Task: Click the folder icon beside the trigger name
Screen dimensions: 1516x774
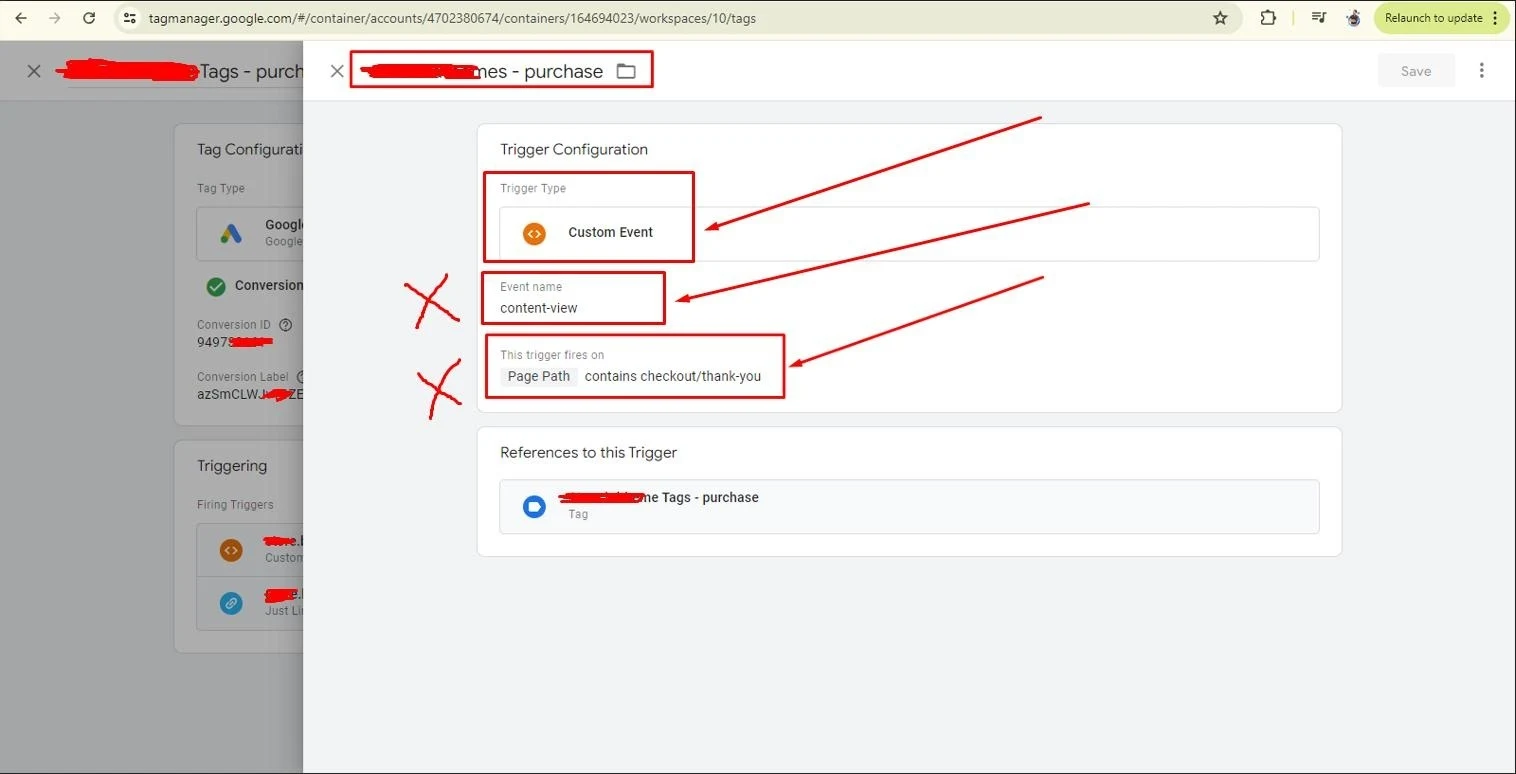Action: (626, 71)
